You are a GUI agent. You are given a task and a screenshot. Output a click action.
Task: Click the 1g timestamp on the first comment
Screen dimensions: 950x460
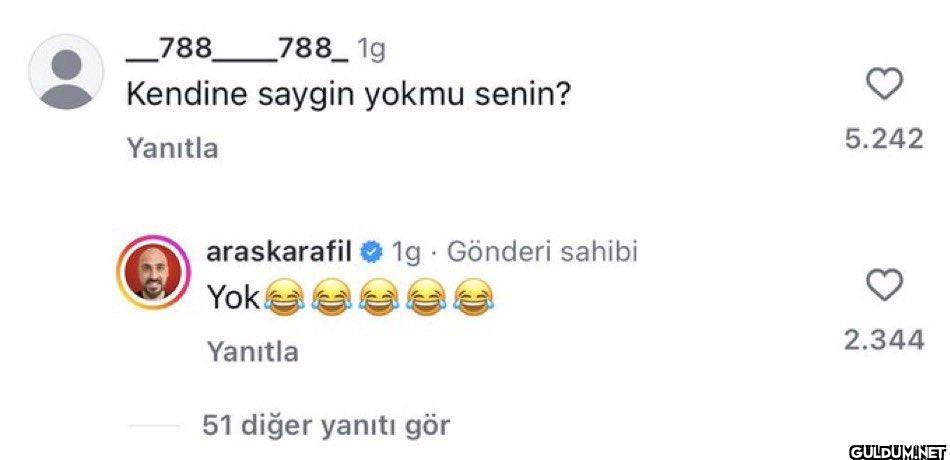coord(371,51)
